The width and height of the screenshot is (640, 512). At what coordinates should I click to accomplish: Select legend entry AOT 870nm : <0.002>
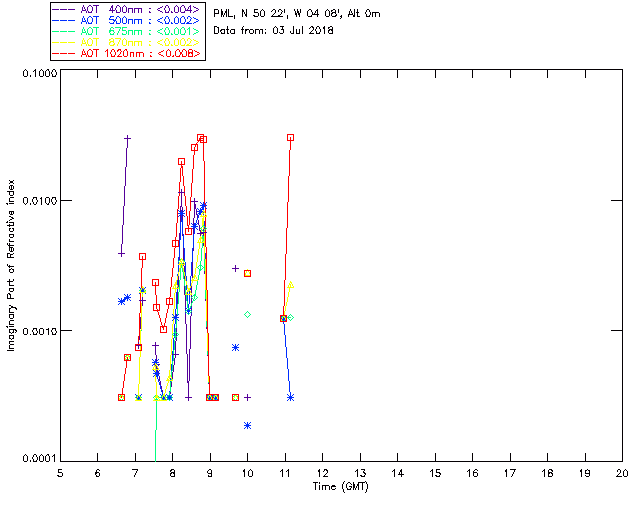coord(140,42)
